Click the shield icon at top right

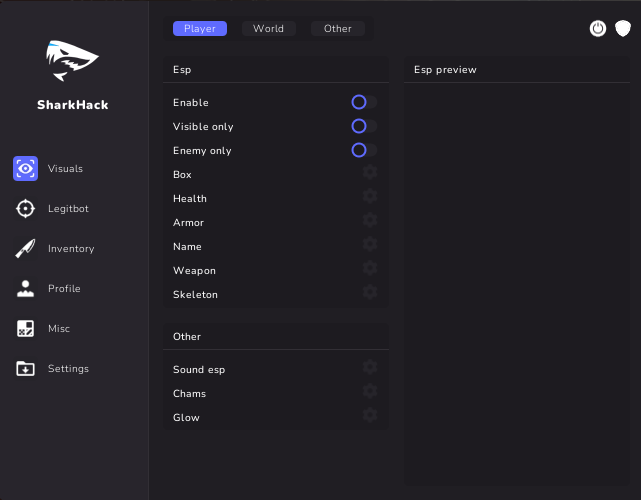[623, 29]
